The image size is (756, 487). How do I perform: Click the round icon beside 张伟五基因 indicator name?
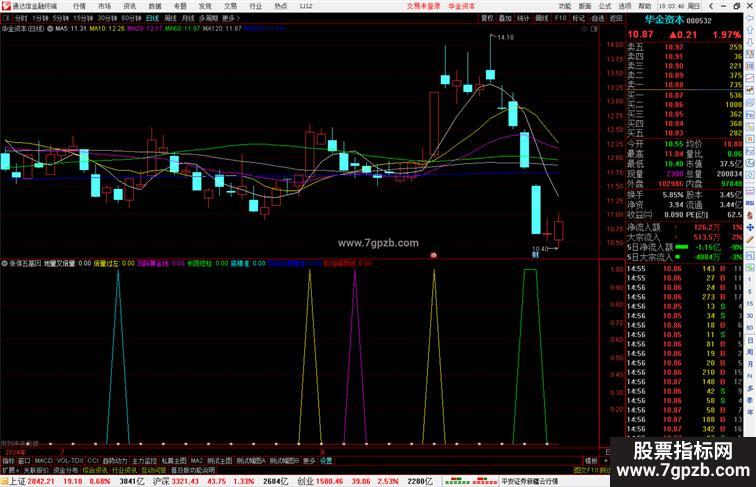4,264
